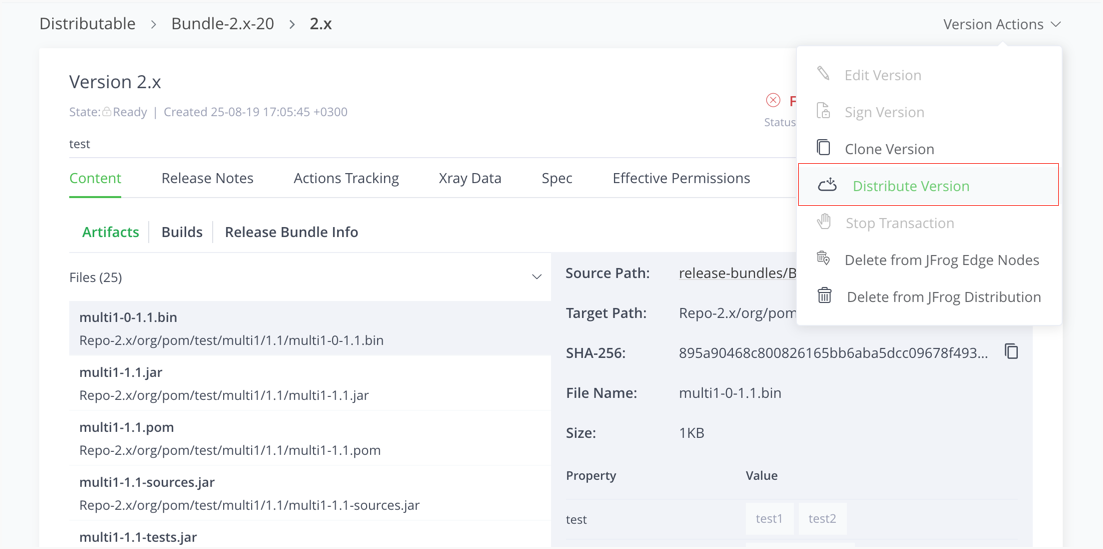Click the hand icon beside Stop Transaction

(x=824, y=222)
